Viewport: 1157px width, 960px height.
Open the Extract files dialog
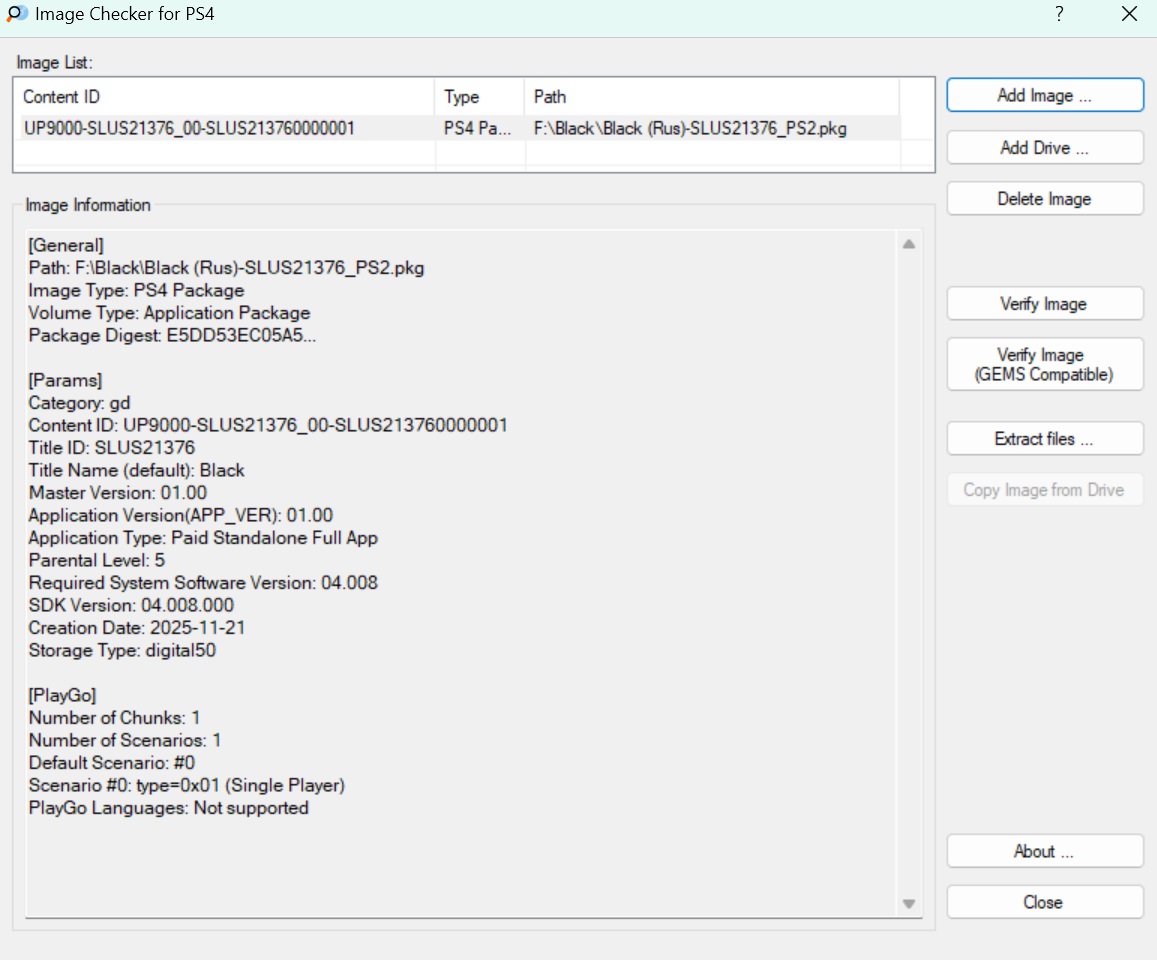pyautogui.click(x=1044, y=439)
